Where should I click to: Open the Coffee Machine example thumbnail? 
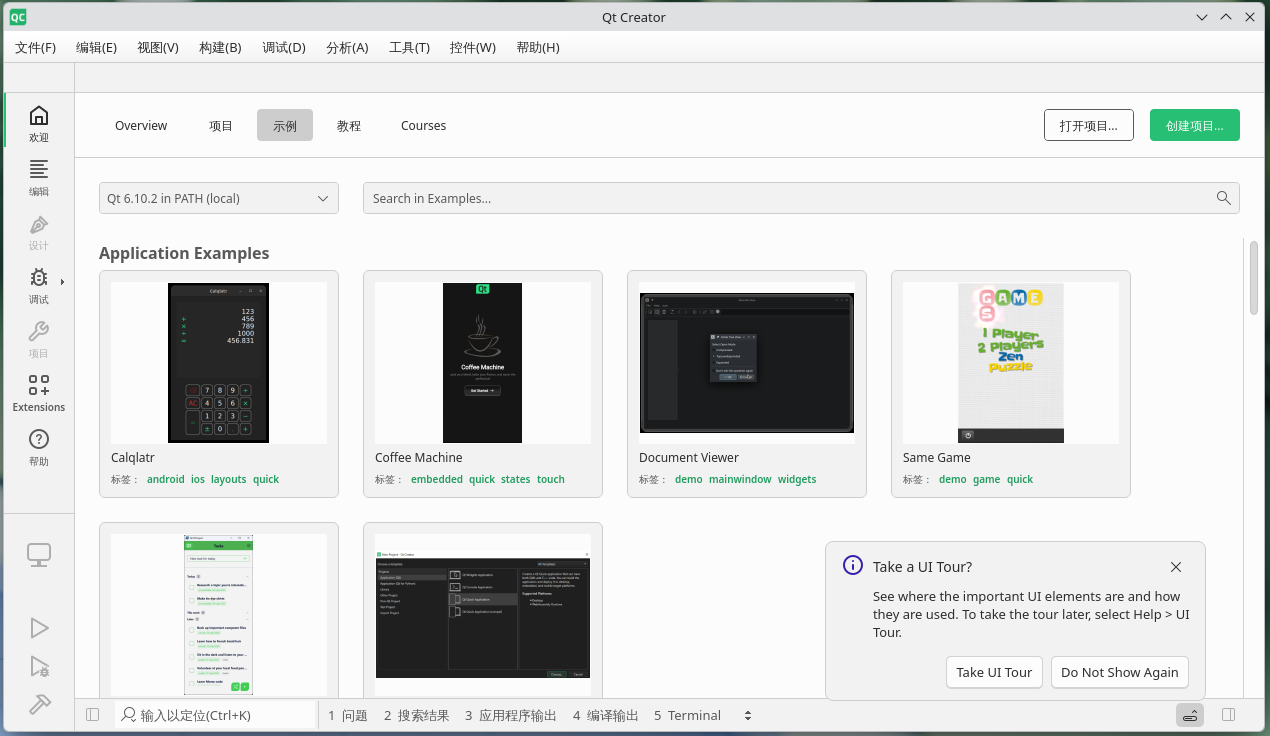click(x=483, y=362)
